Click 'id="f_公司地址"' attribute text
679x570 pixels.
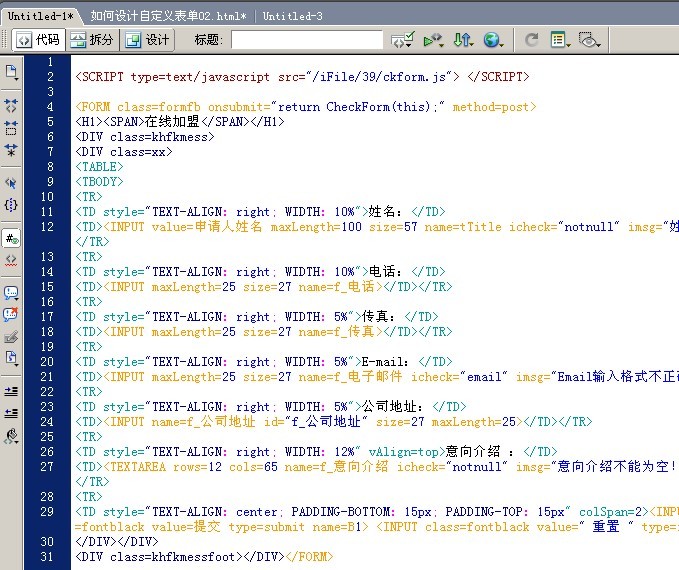316,422
